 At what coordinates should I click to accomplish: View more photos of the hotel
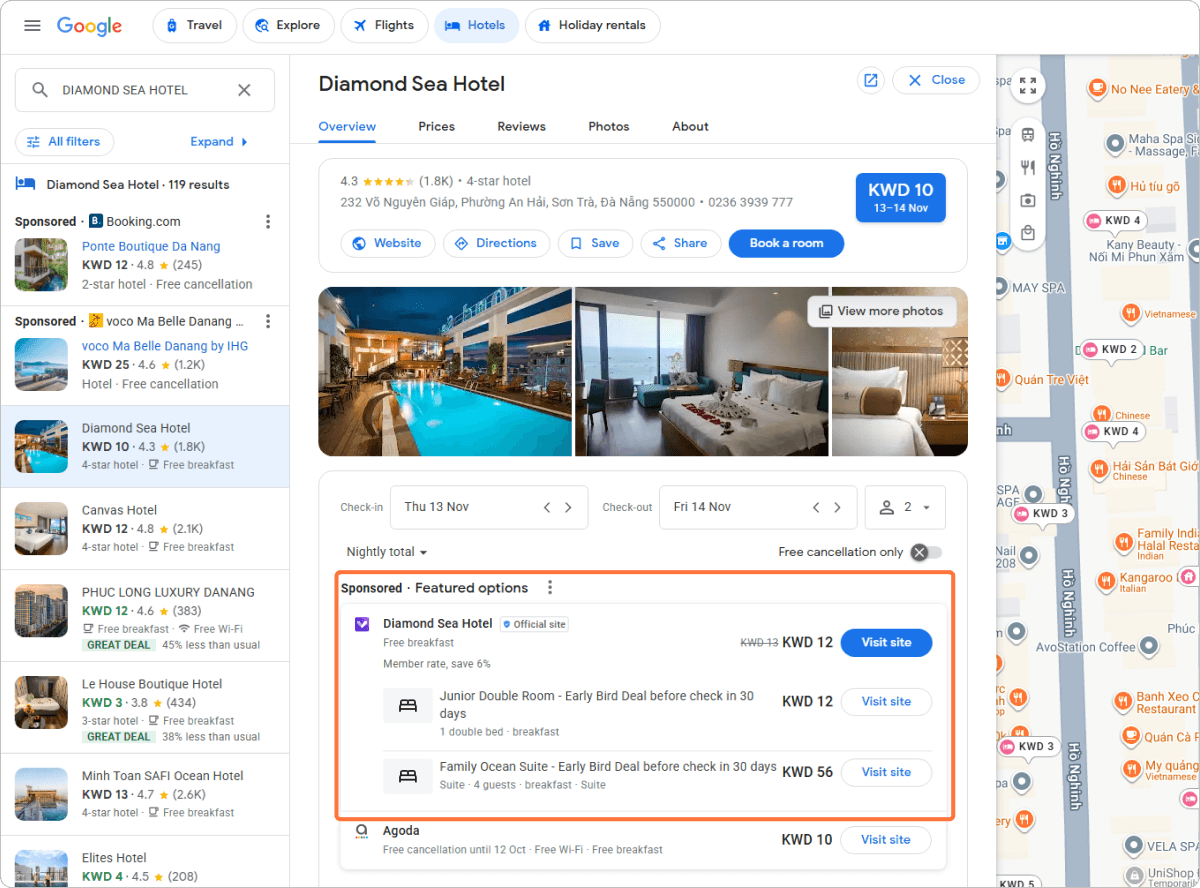pos(882,311)
